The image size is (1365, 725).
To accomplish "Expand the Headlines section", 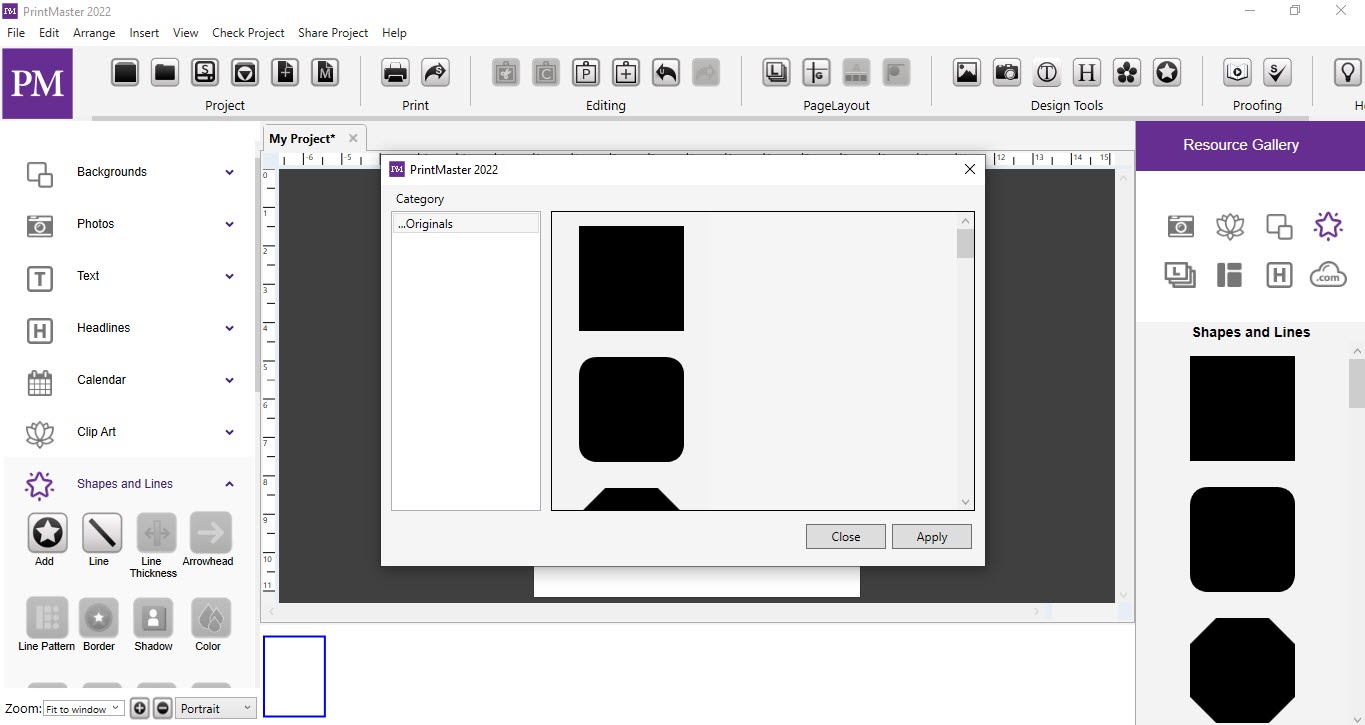I will click(229, 328).
